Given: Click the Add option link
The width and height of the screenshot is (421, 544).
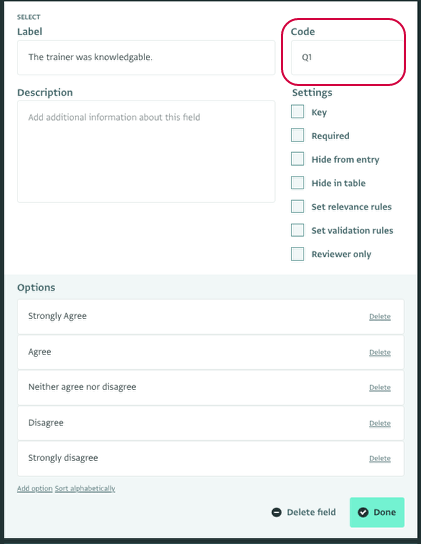Looking at the screenshot, I should point(35,488).
